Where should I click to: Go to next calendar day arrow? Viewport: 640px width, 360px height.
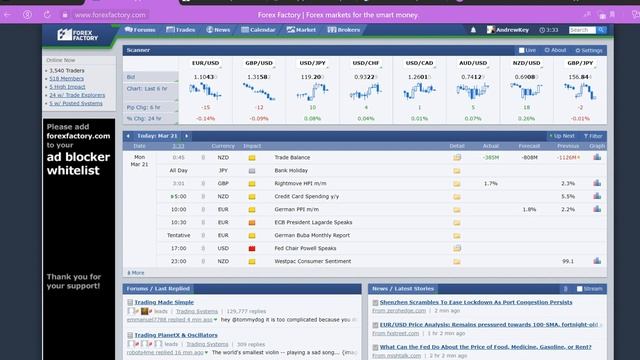[x=187, y=136]
